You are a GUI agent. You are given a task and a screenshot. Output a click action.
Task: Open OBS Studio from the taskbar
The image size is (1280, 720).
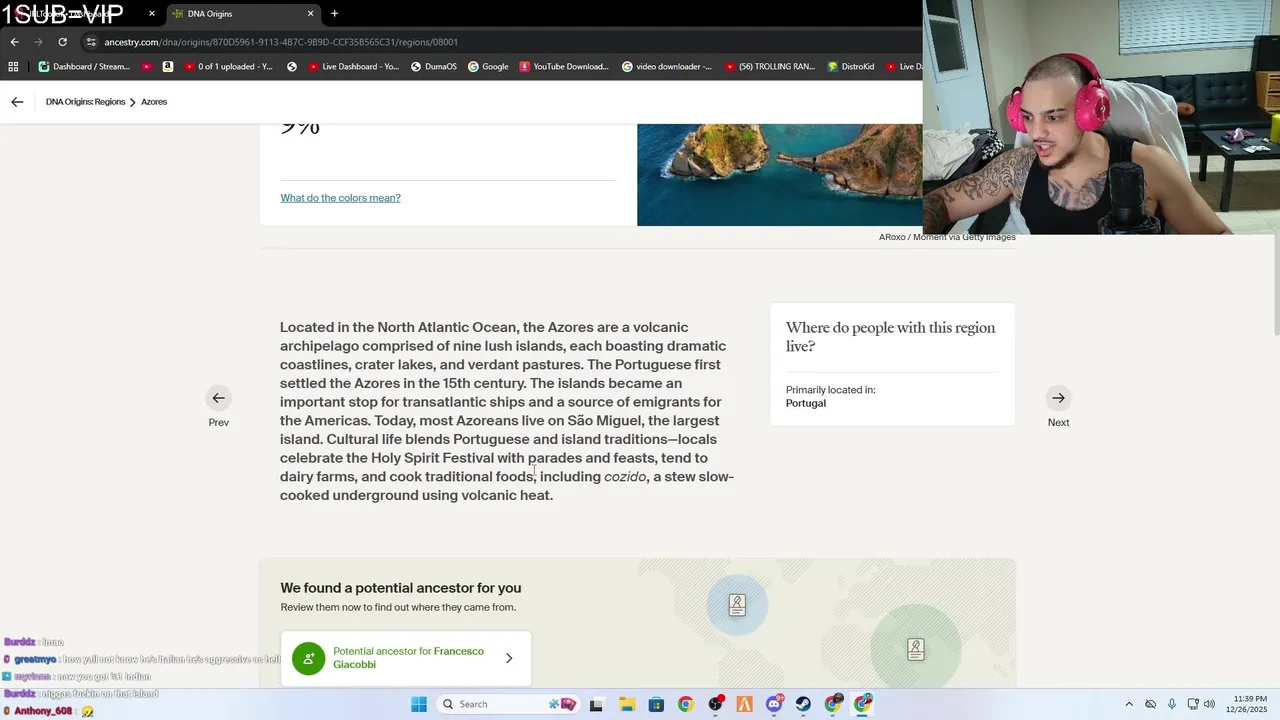[715, 704]
